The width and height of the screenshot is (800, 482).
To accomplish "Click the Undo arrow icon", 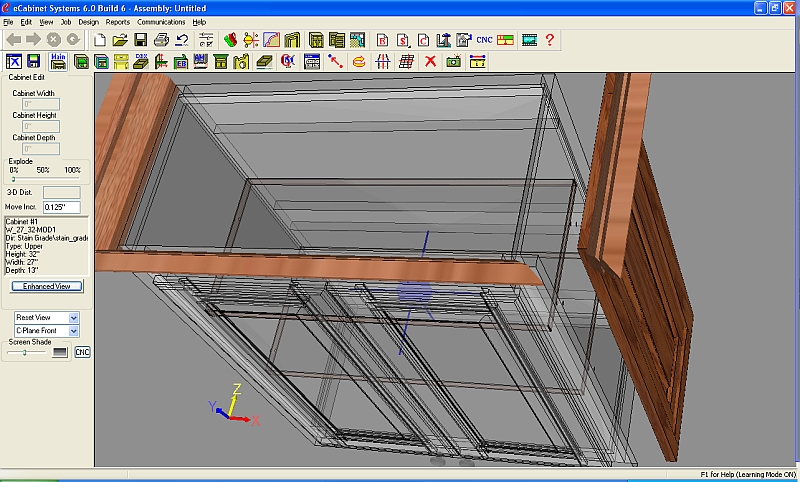I will coord(182,40).
